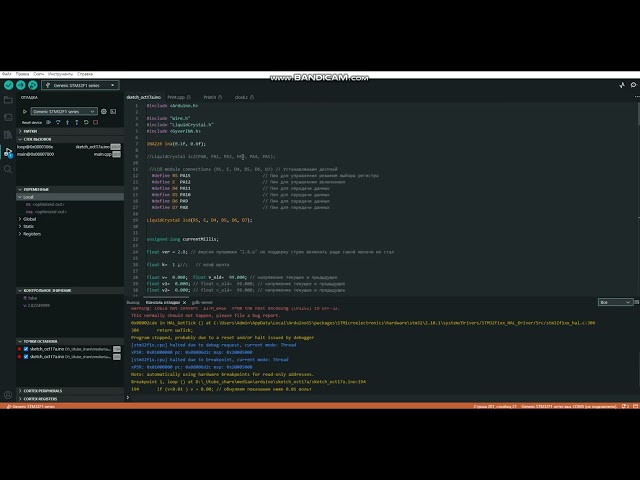
Task: Open the Sketchbook folder icon in sidebar
Action: click(8, 100)
